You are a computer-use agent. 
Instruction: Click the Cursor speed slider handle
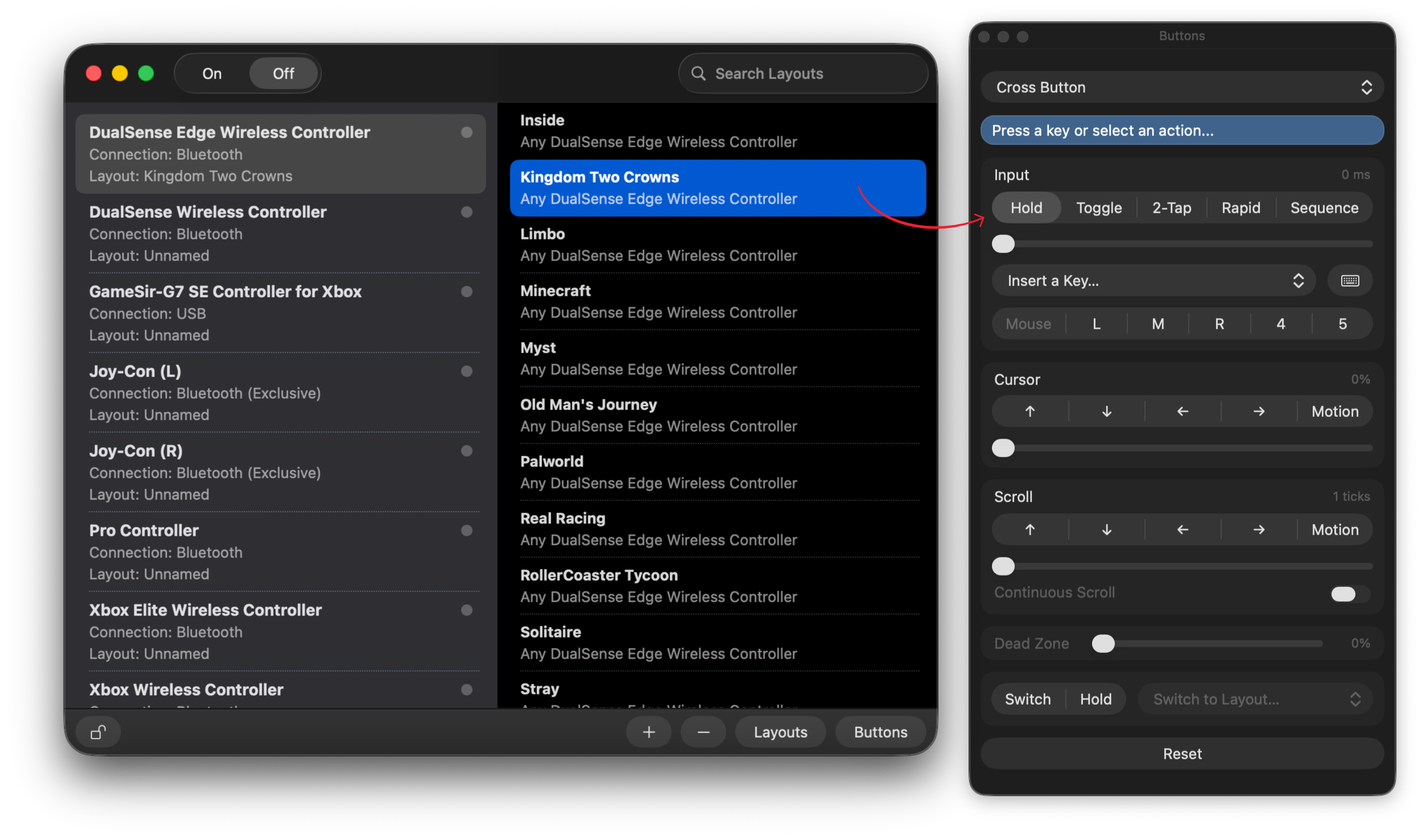[x=1003, y=448]
